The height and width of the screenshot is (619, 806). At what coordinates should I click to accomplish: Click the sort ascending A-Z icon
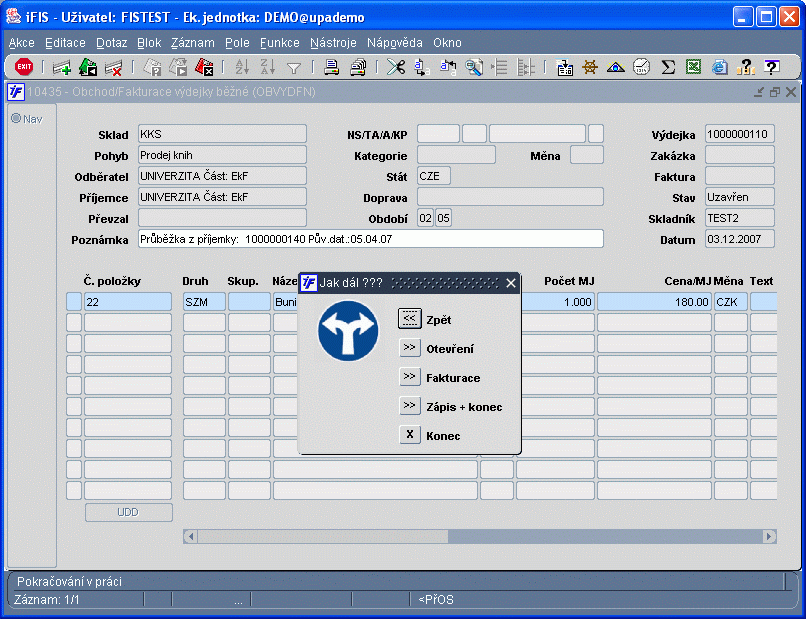242,68
